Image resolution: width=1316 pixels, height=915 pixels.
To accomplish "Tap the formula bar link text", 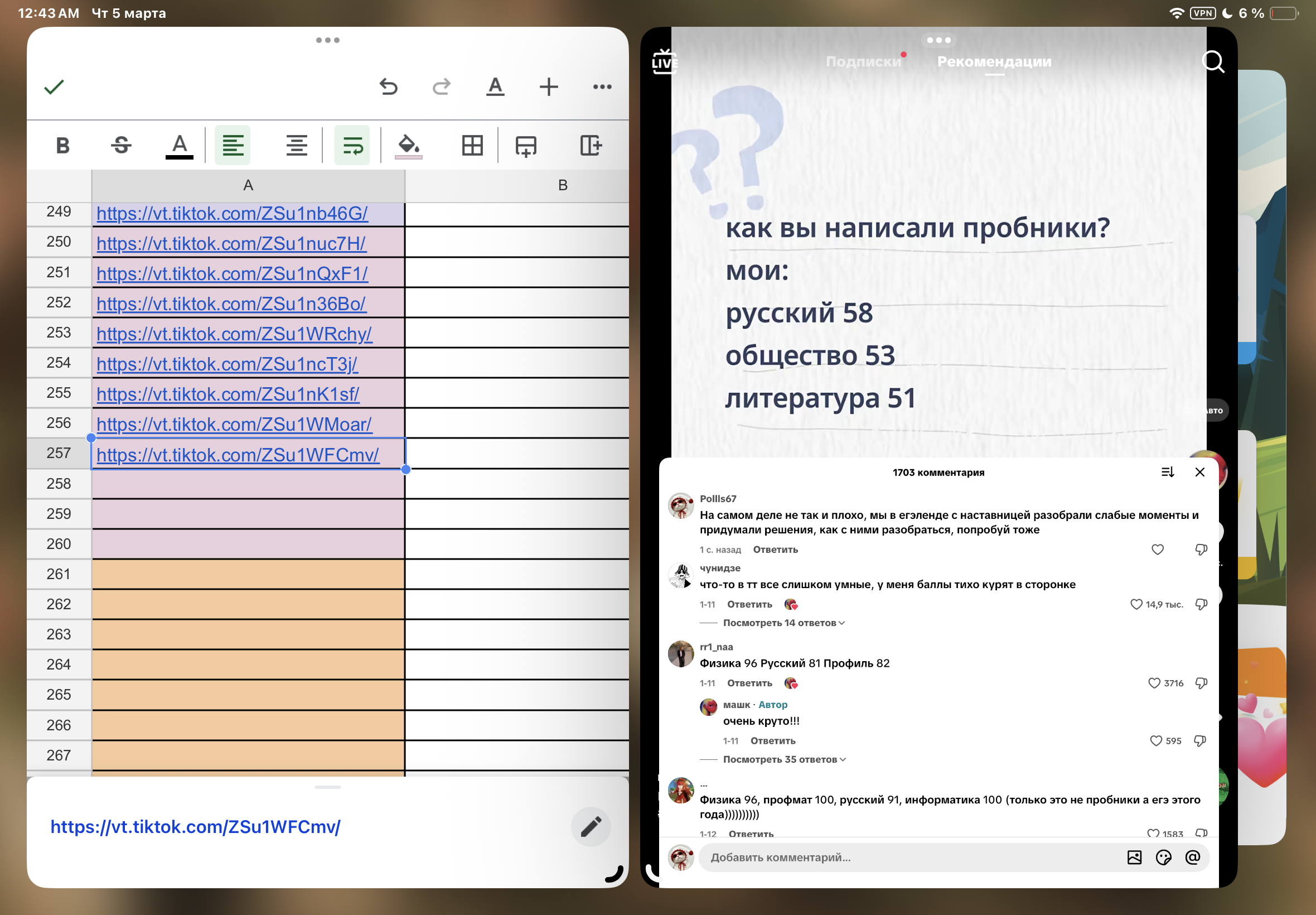I will coord(195,827).
